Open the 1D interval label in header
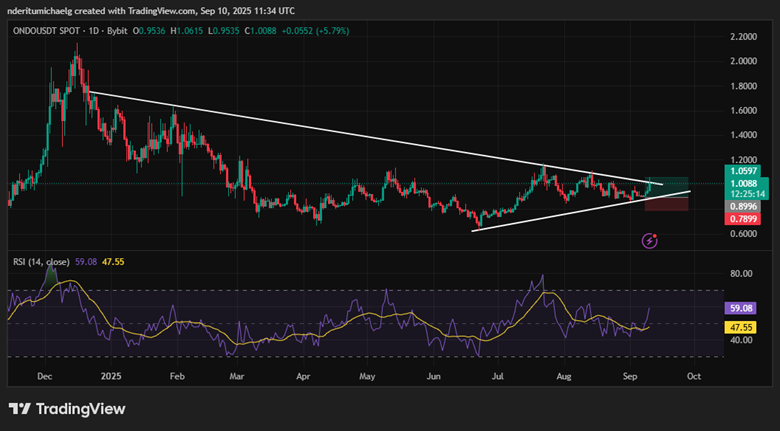780x431 pixels. click(x=93, y=31)
